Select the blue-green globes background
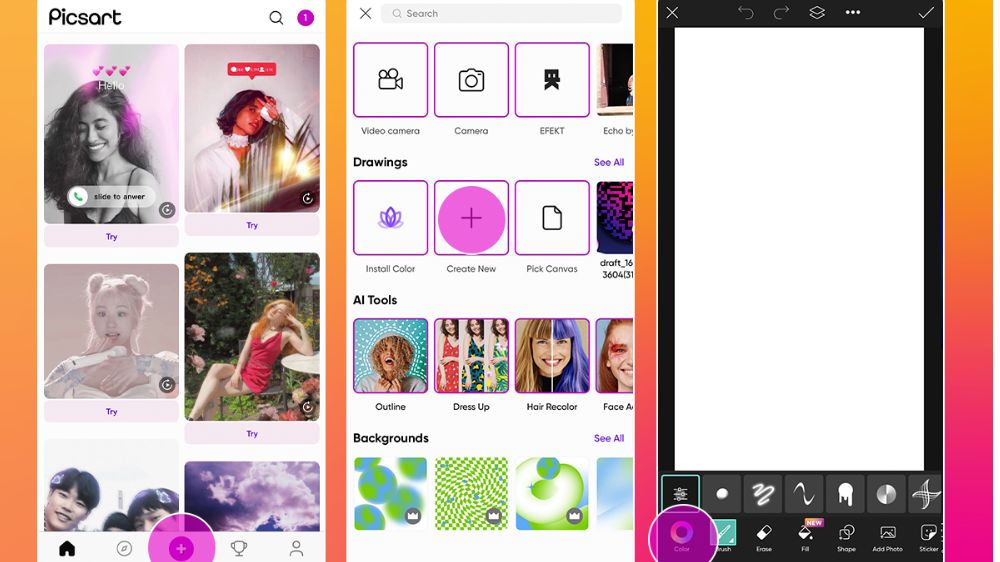The height and width of the screenshot is (562, 1000). pyautogui.click(x=390, y=493)
